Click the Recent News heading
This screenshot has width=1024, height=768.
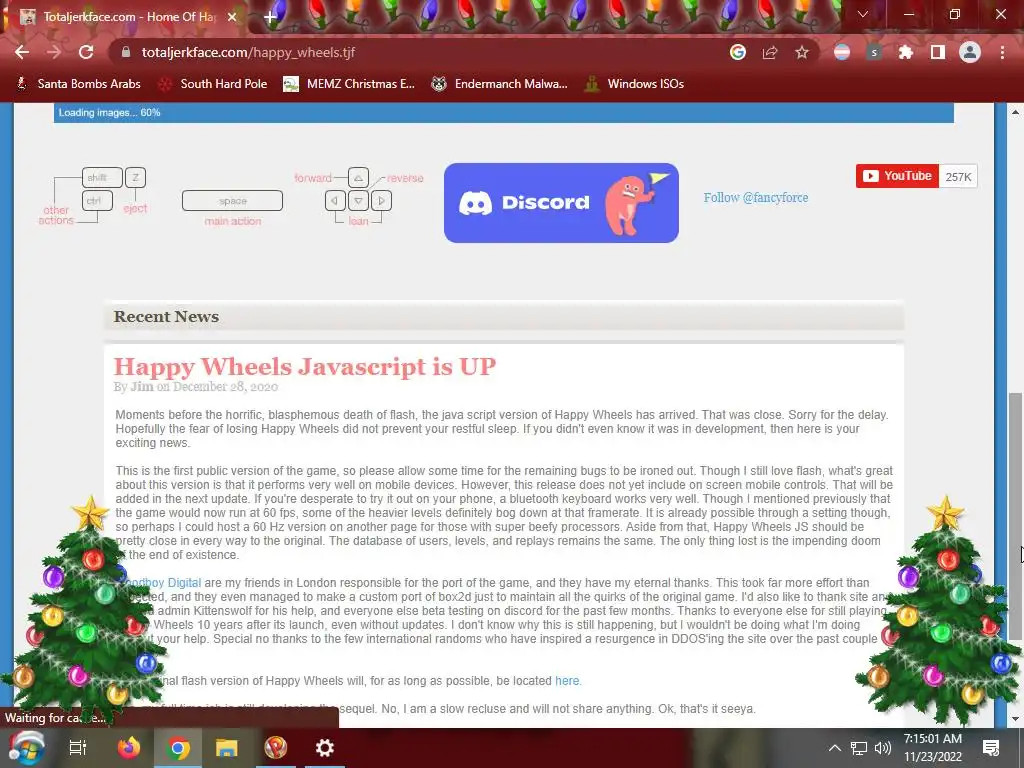point(166,317)
